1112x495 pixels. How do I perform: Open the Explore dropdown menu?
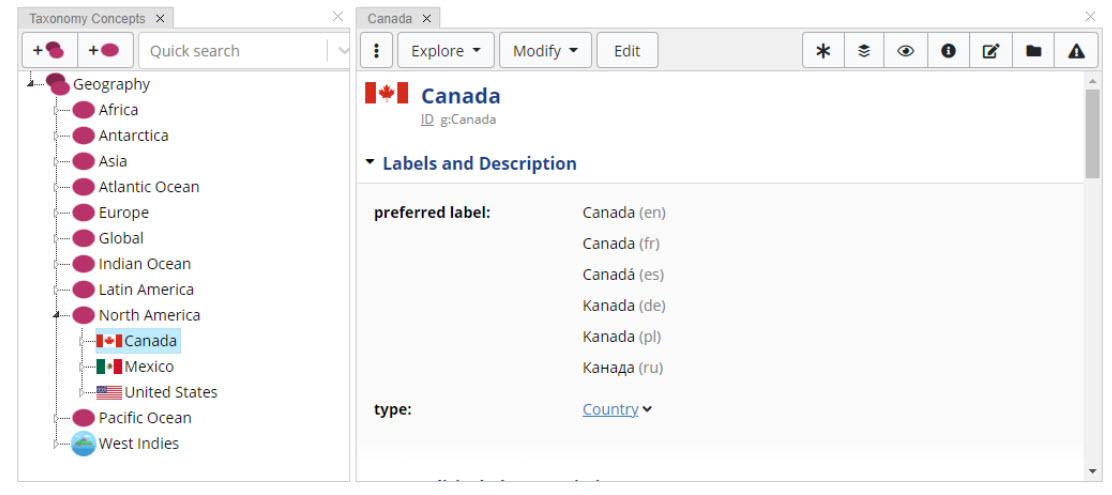tap(446, 51)
